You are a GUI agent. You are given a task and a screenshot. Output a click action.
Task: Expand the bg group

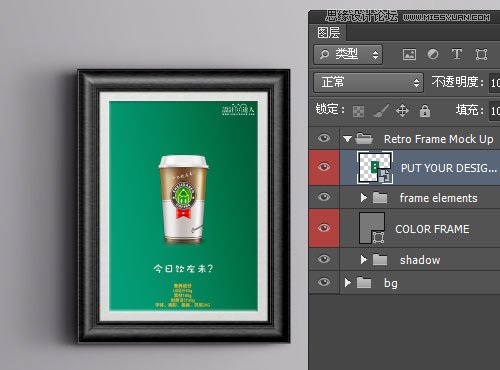coord(348,283)
